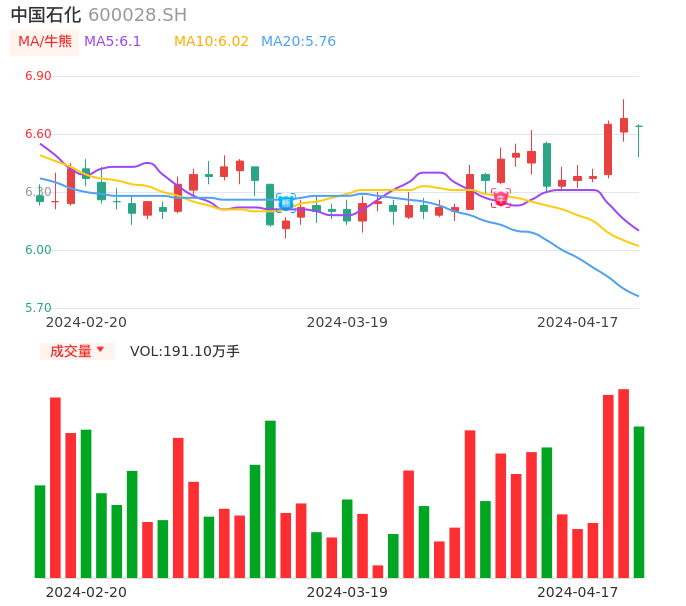Click the 2024-02-20 date under the price chart
This screenshot has width=686, height=606.
[86, 322]
